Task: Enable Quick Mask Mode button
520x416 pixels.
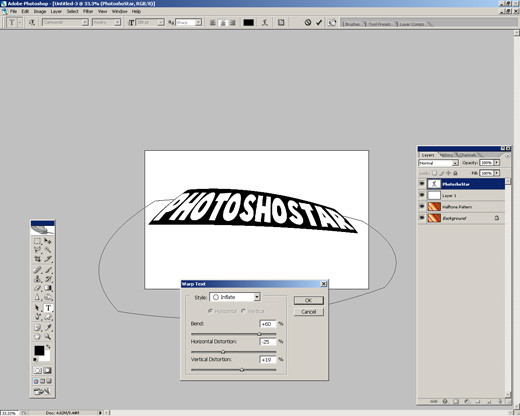Action: pyautogui.click(x=48, y=370)
